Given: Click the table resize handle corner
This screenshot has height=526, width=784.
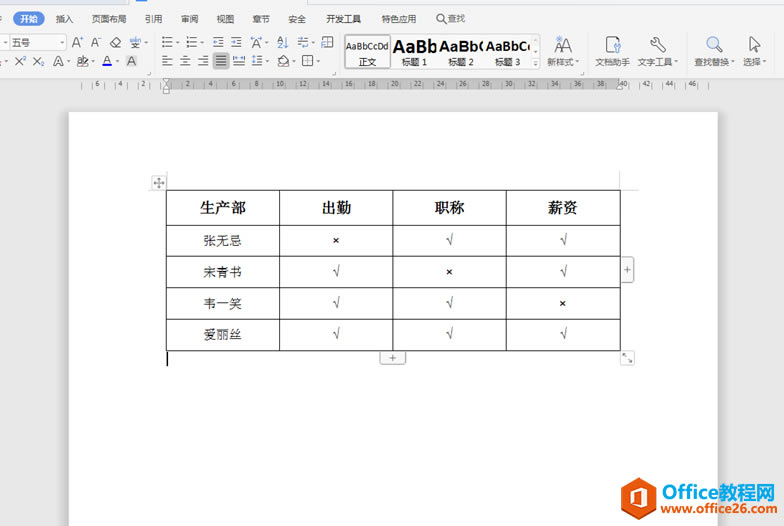Looking at the screenshot, I should [627, 358].
